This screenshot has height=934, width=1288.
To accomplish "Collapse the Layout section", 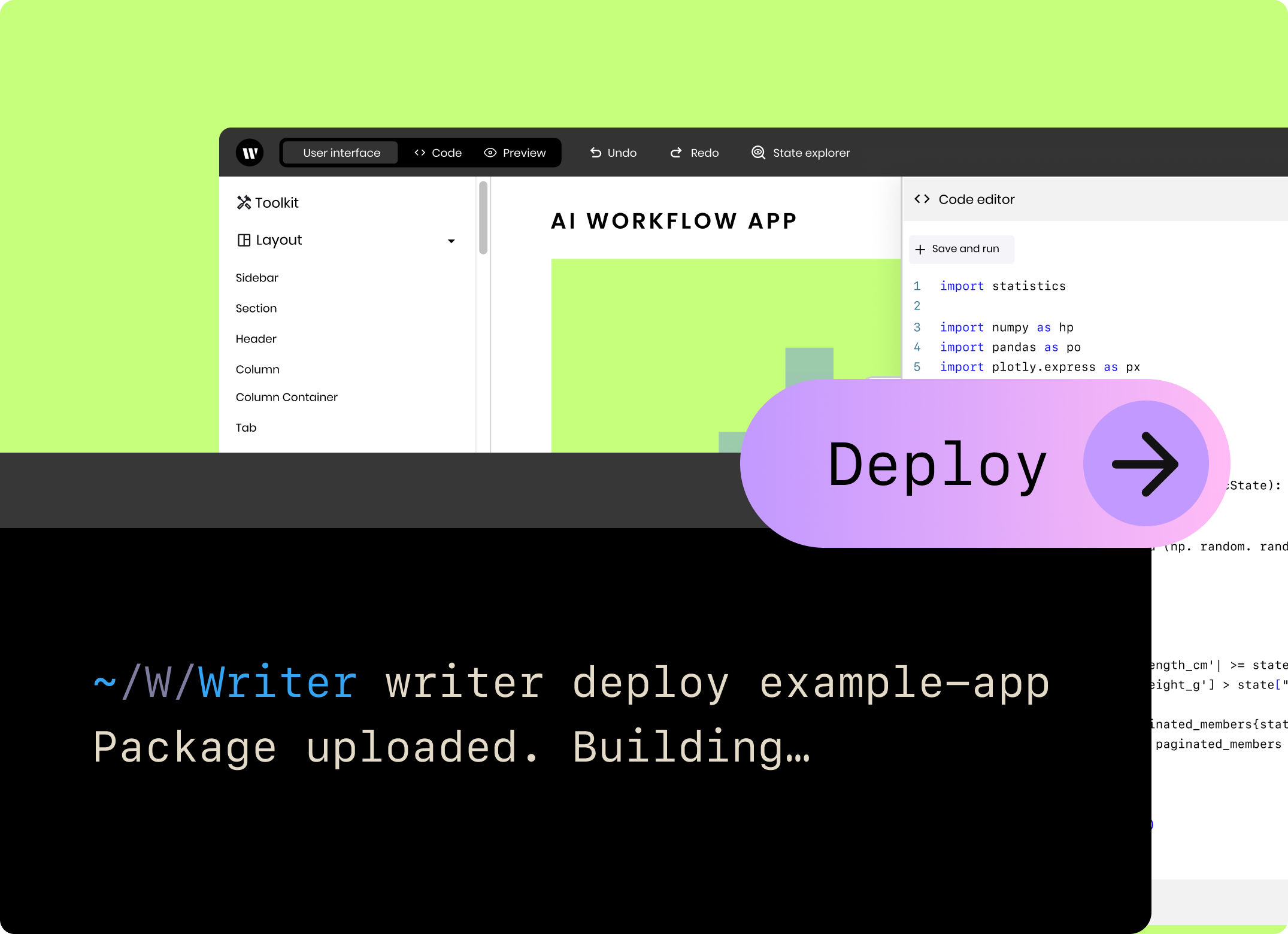I will tap(451, 241).
